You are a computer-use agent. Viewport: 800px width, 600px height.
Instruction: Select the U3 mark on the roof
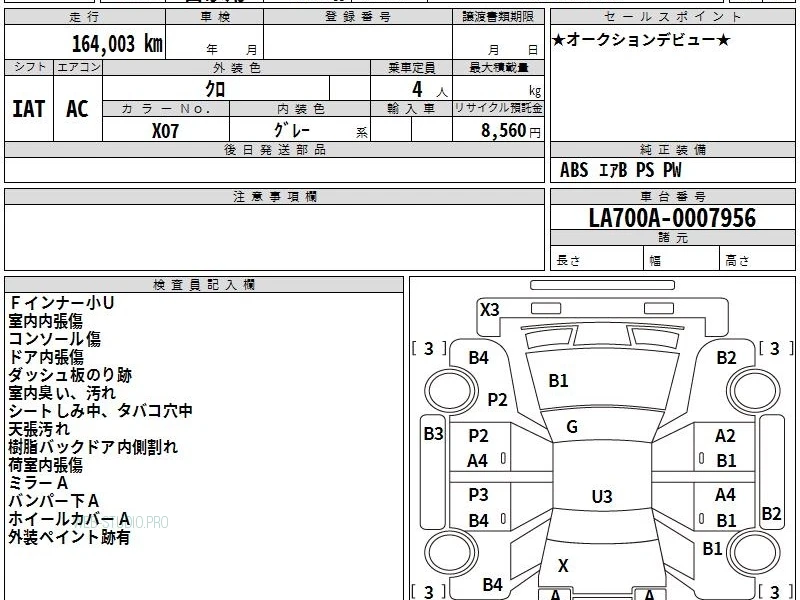tap(602, 496)
